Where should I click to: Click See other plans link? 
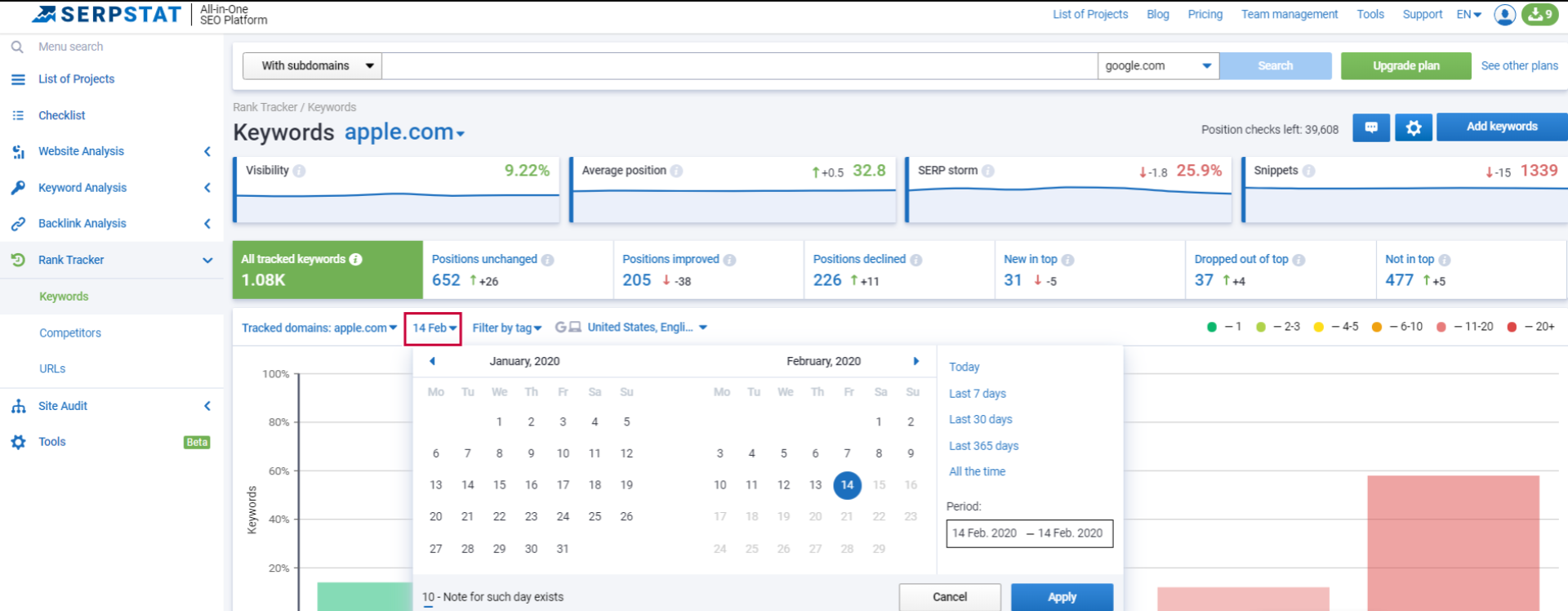tap(1519, 66)
